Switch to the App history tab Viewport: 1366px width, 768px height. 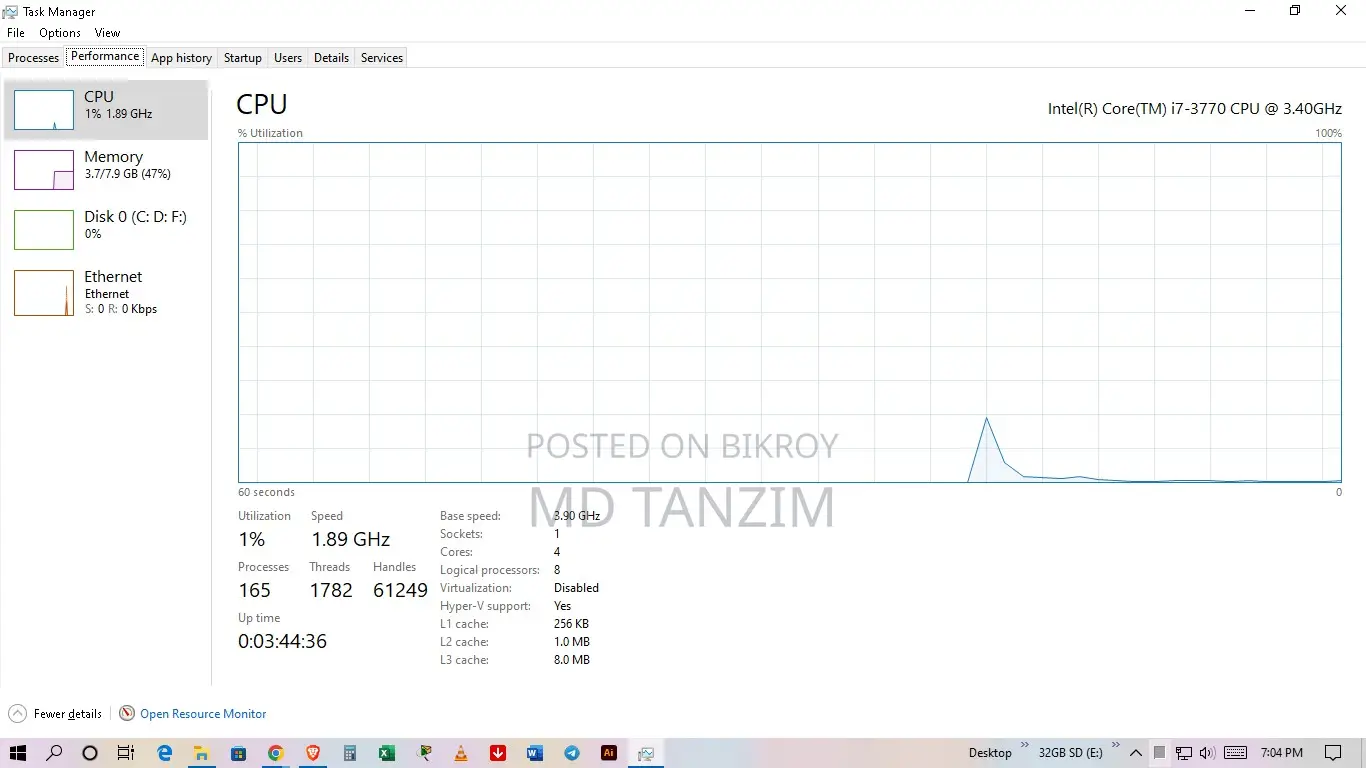coord(181,58)
